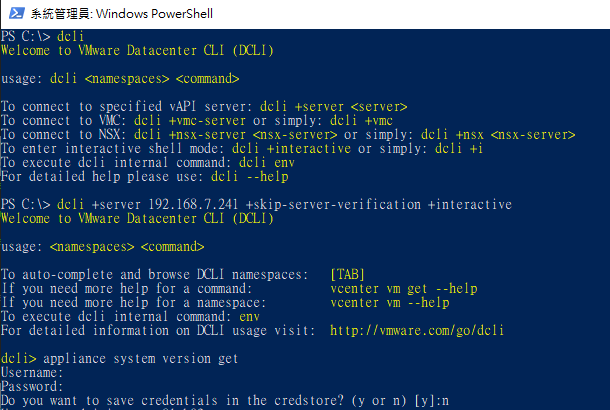610x410 pixels.
Task: Click the Password: prompt line
Action: click(32, 387)
